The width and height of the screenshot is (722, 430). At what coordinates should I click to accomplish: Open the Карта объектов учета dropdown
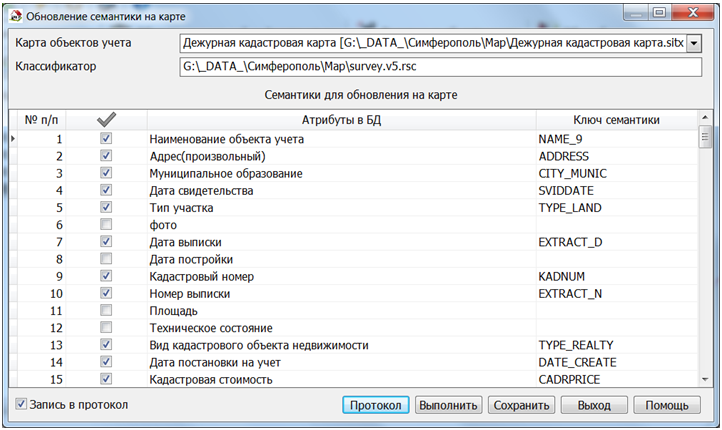coord(694,43)
